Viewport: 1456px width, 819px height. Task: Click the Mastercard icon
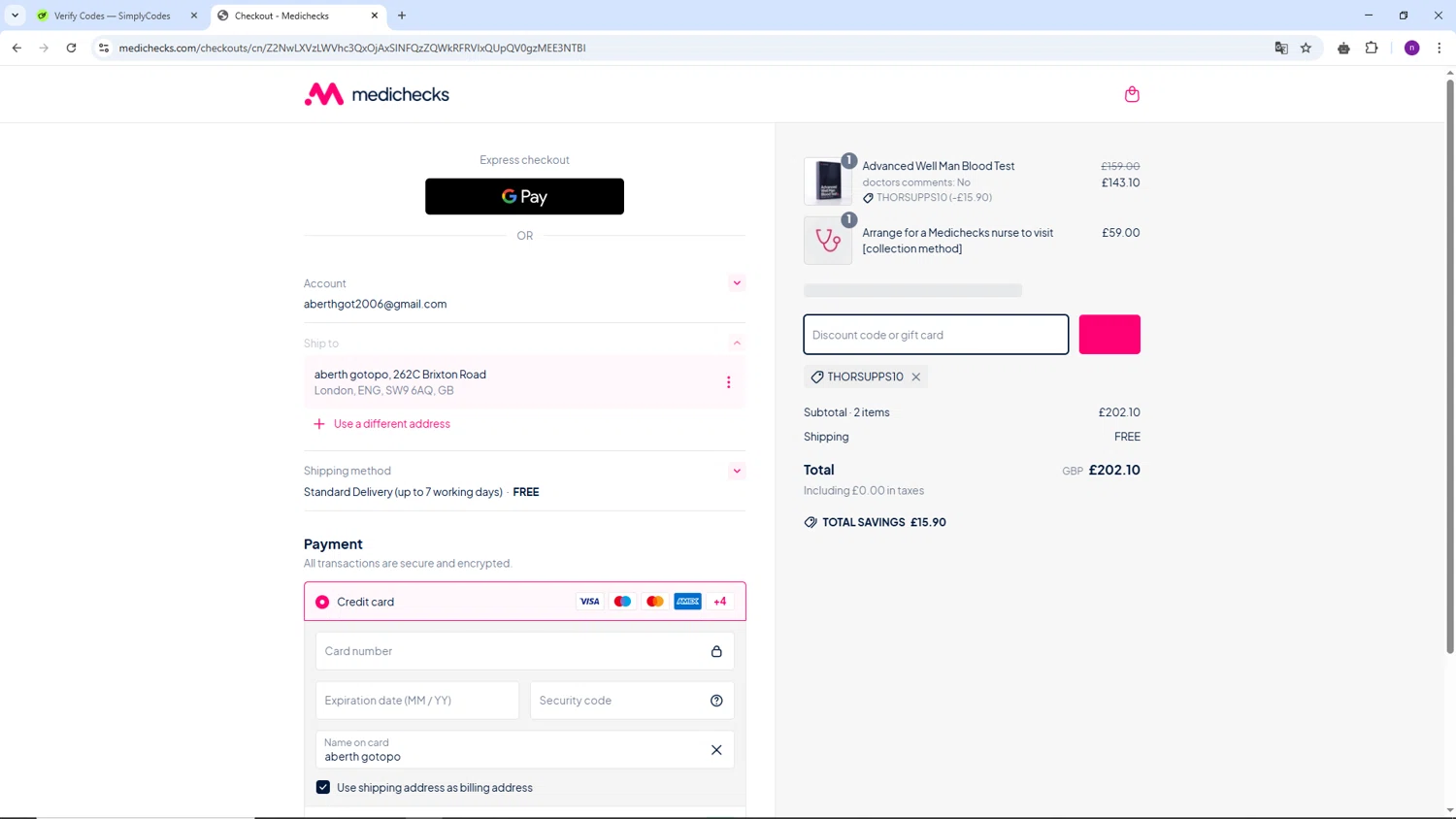pyautogui.click(x=655, y=602)
